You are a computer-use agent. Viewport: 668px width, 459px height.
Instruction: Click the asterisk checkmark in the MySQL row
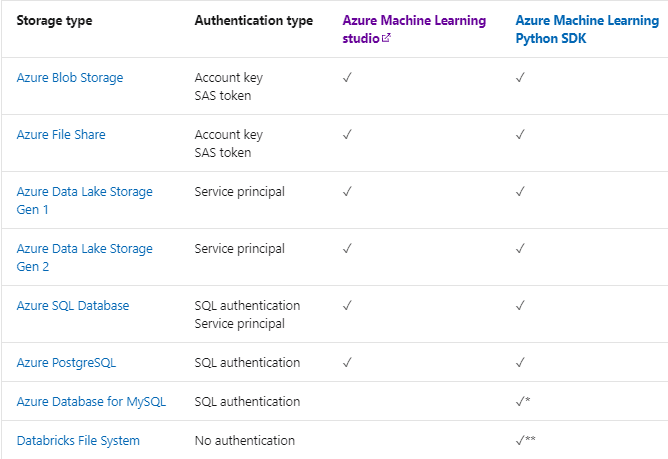click(523, 401)
